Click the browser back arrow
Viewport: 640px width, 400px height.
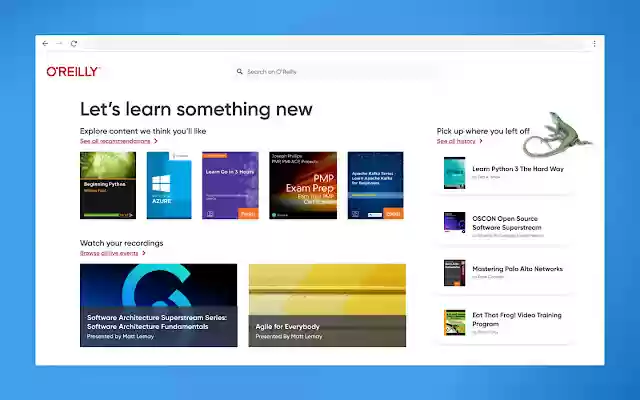(x=45, y=43)
